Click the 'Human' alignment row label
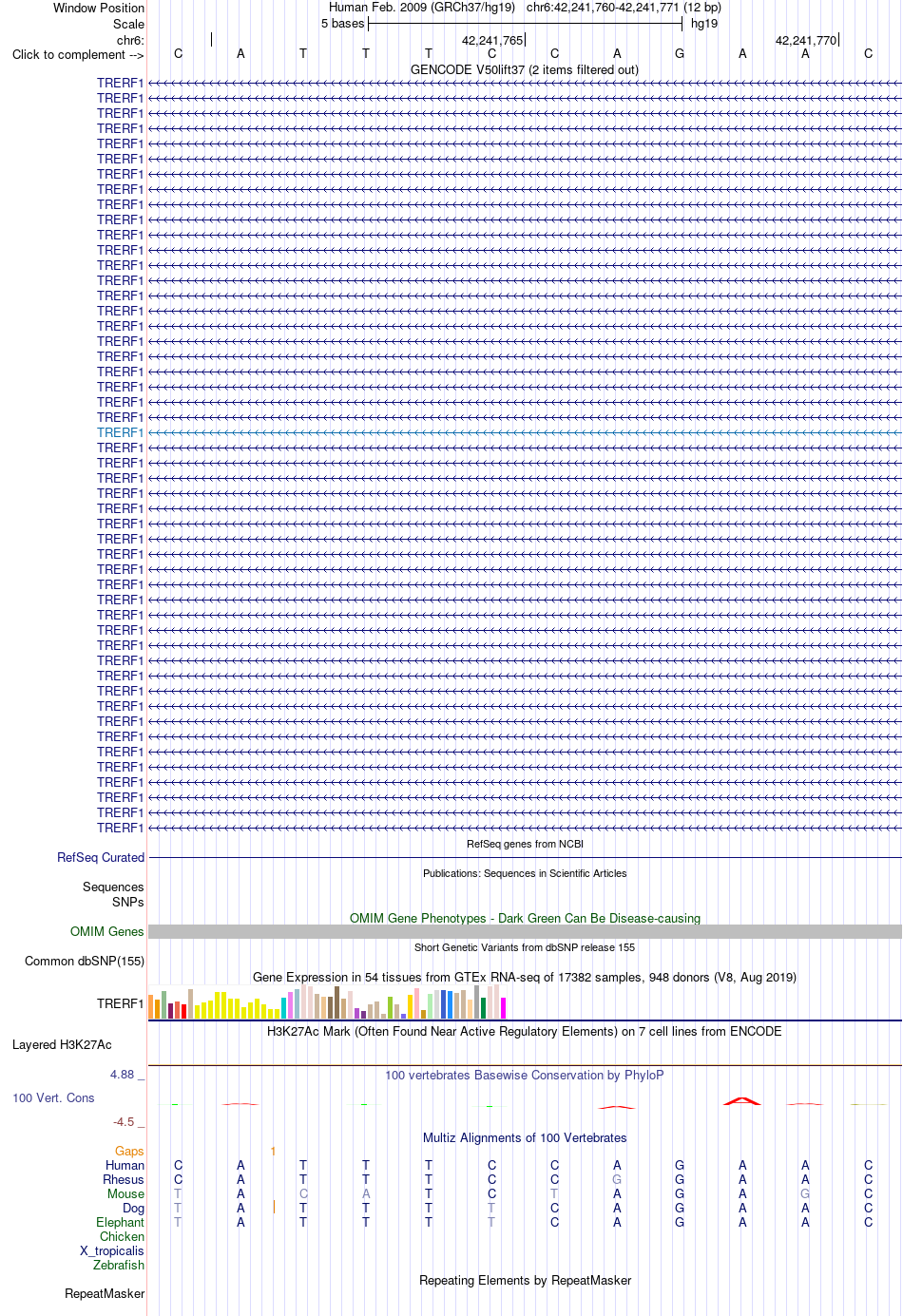903x1316 pixels. [125, 1165]
